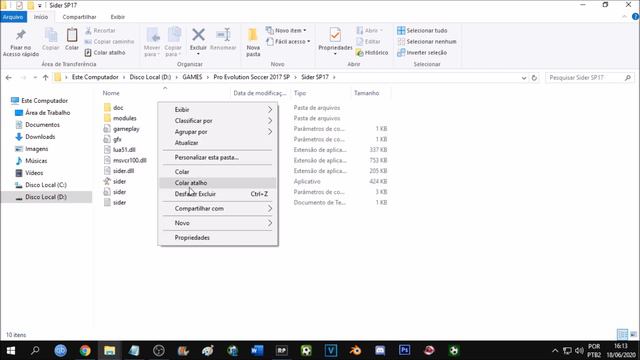Click the Histórico icon
This screenshot has height=360, width=640.
click(x=359, y=53)
